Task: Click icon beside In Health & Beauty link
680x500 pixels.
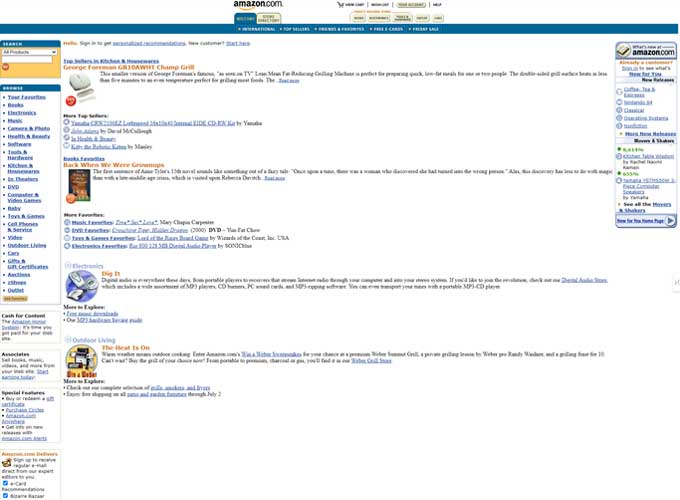Action: click(66, 138)
